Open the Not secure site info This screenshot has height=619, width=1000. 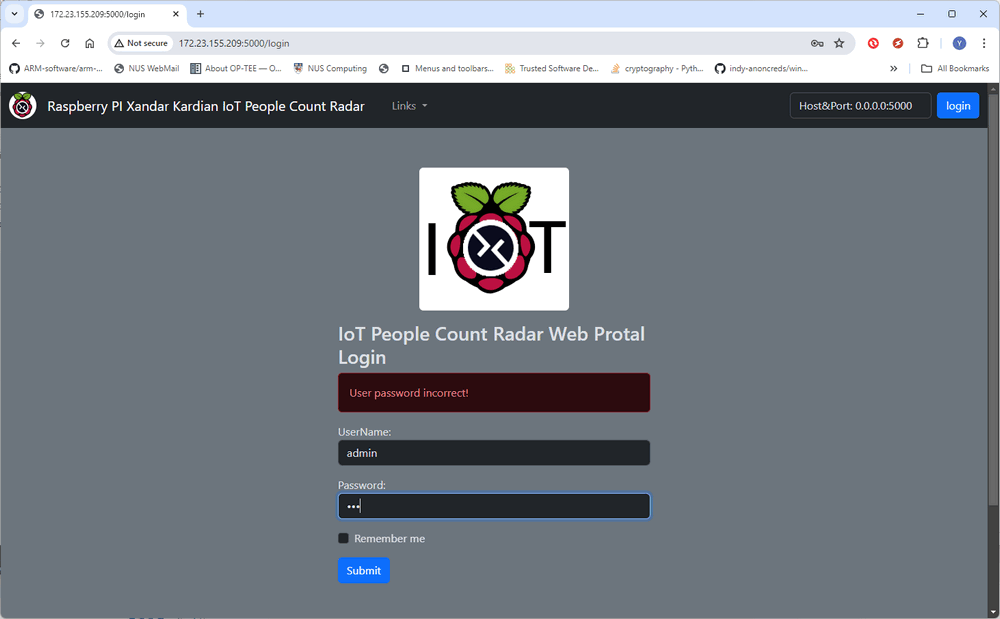pos(141,43)
